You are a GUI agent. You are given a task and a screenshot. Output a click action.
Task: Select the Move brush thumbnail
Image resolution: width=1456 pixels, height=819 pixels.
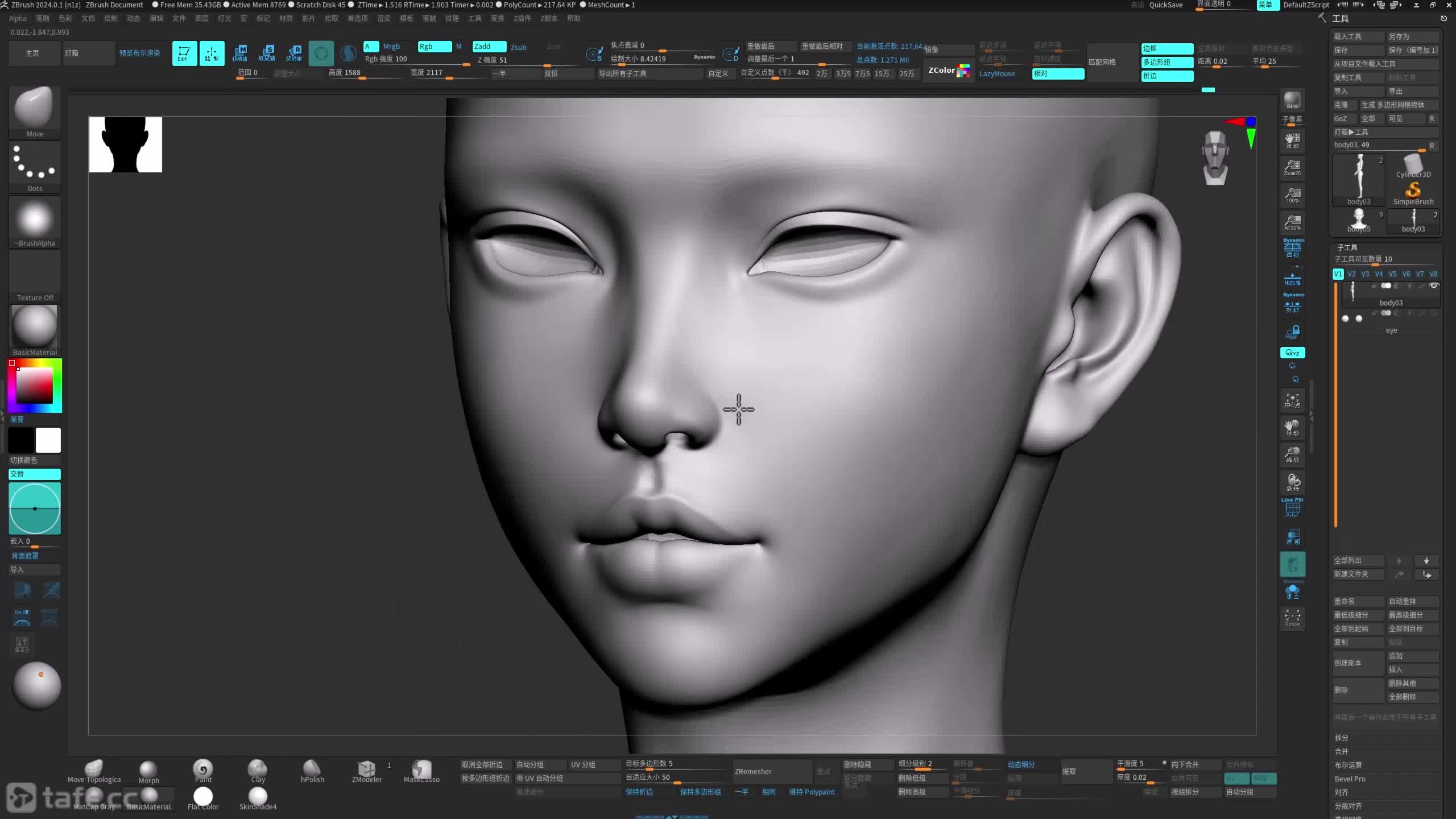pos(35,111)
